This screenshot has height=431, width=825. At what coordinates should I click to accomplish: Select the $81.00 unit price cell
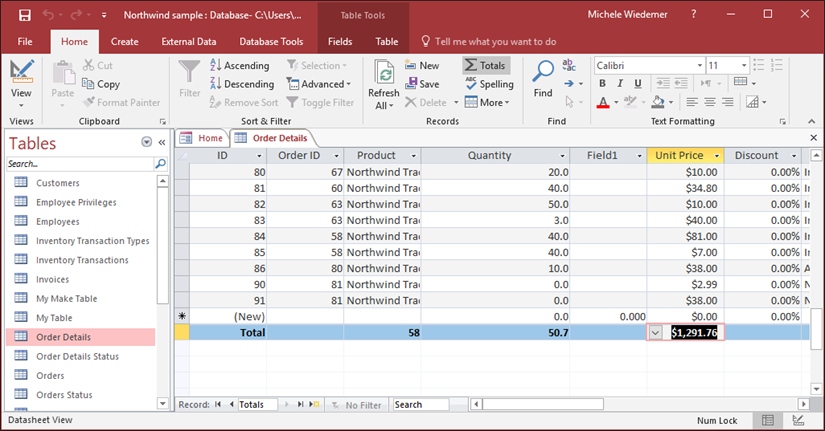(x=686, y=236)
